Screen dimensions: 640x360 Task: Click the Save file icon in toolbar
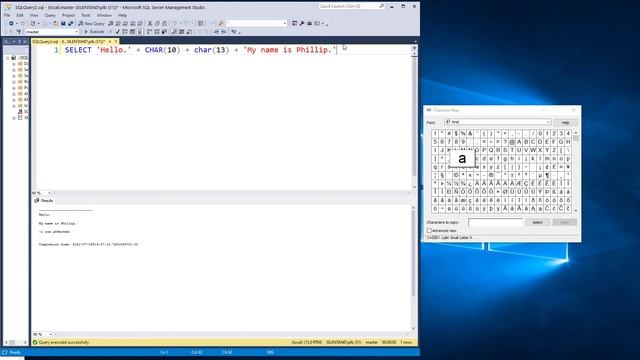point(63,23)
